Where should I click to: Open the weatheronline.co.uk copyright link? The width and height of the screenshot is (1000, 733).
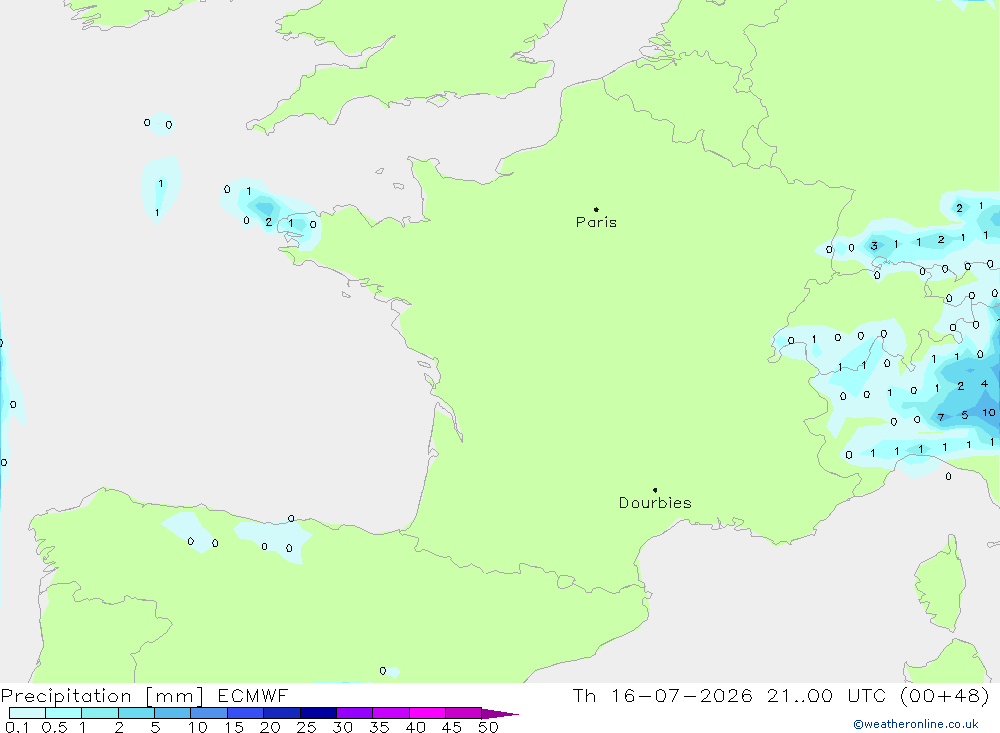point(916,724)
